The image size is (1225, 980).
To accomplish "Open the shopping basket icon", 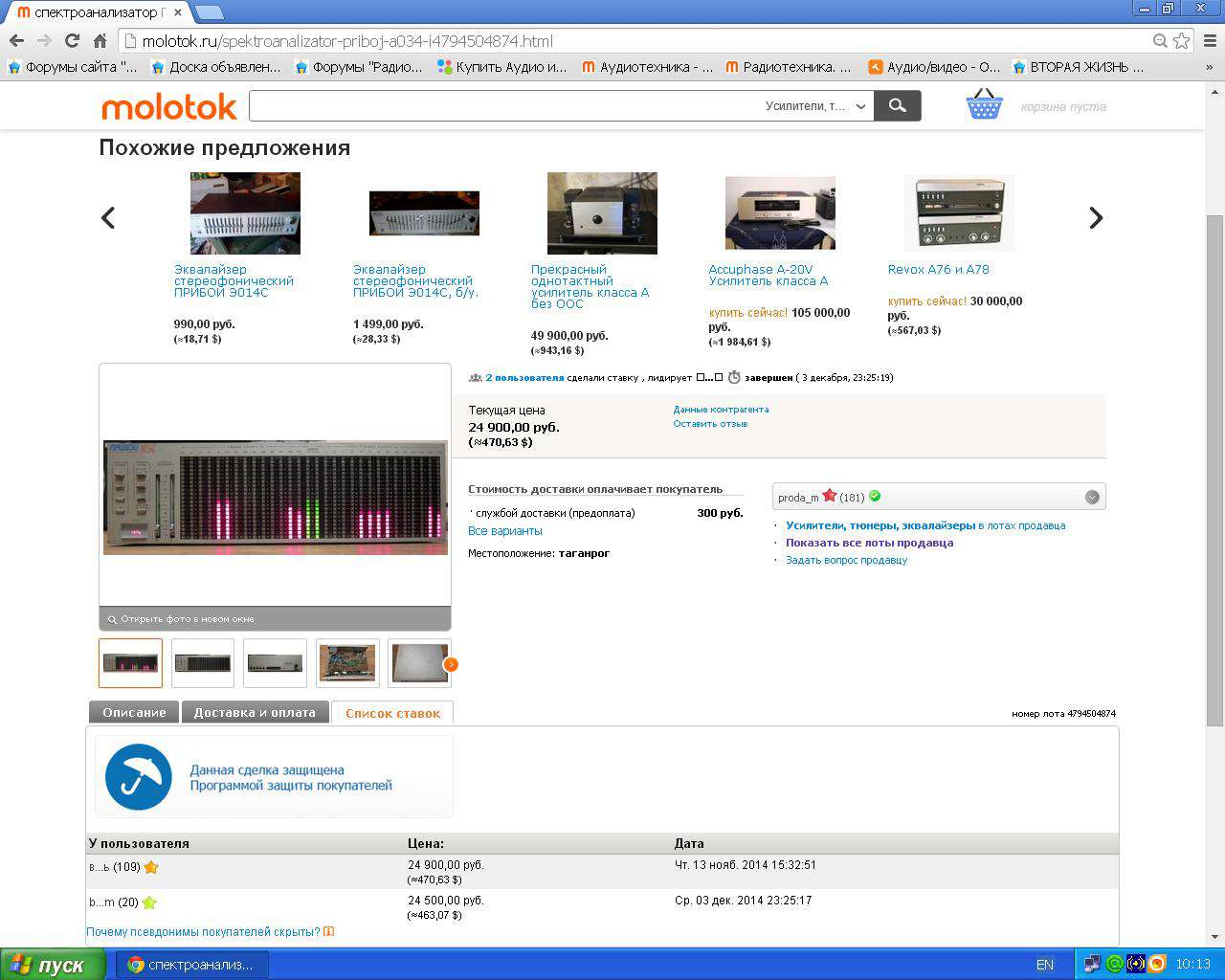I will click(x=984, y=104).
